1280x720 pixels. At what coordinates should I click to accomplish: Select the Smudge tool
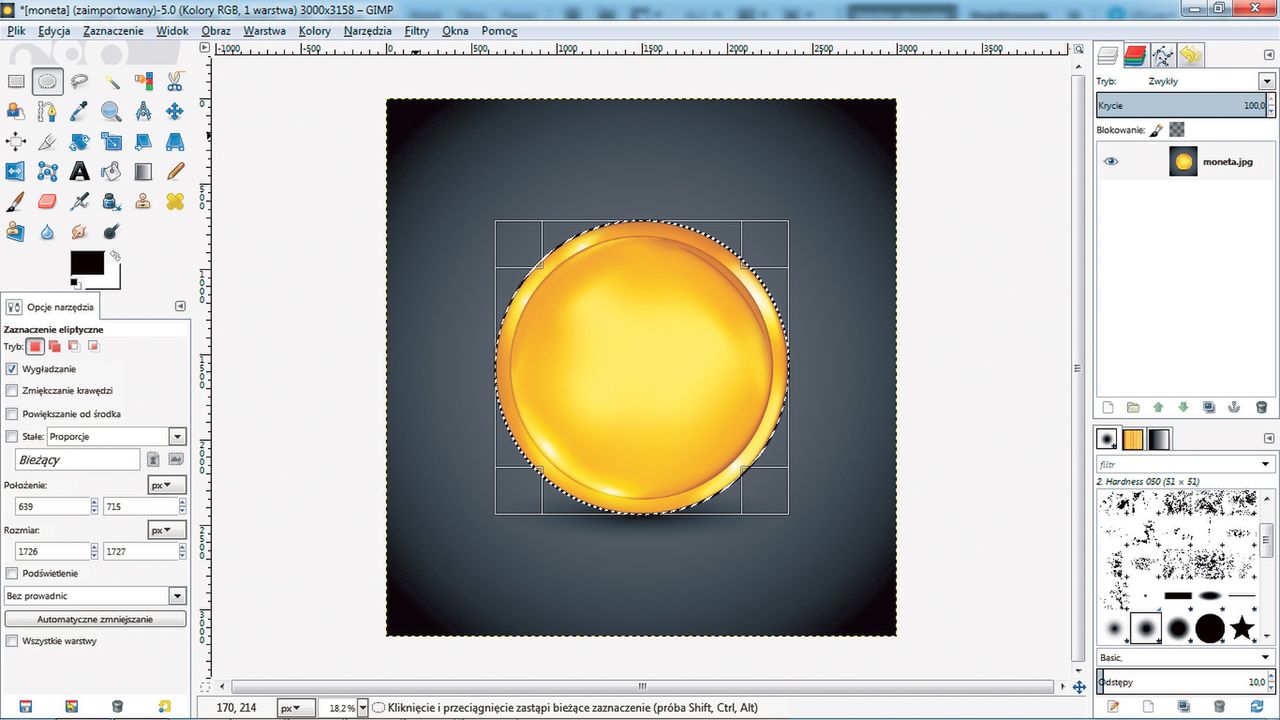pos(79,231)
